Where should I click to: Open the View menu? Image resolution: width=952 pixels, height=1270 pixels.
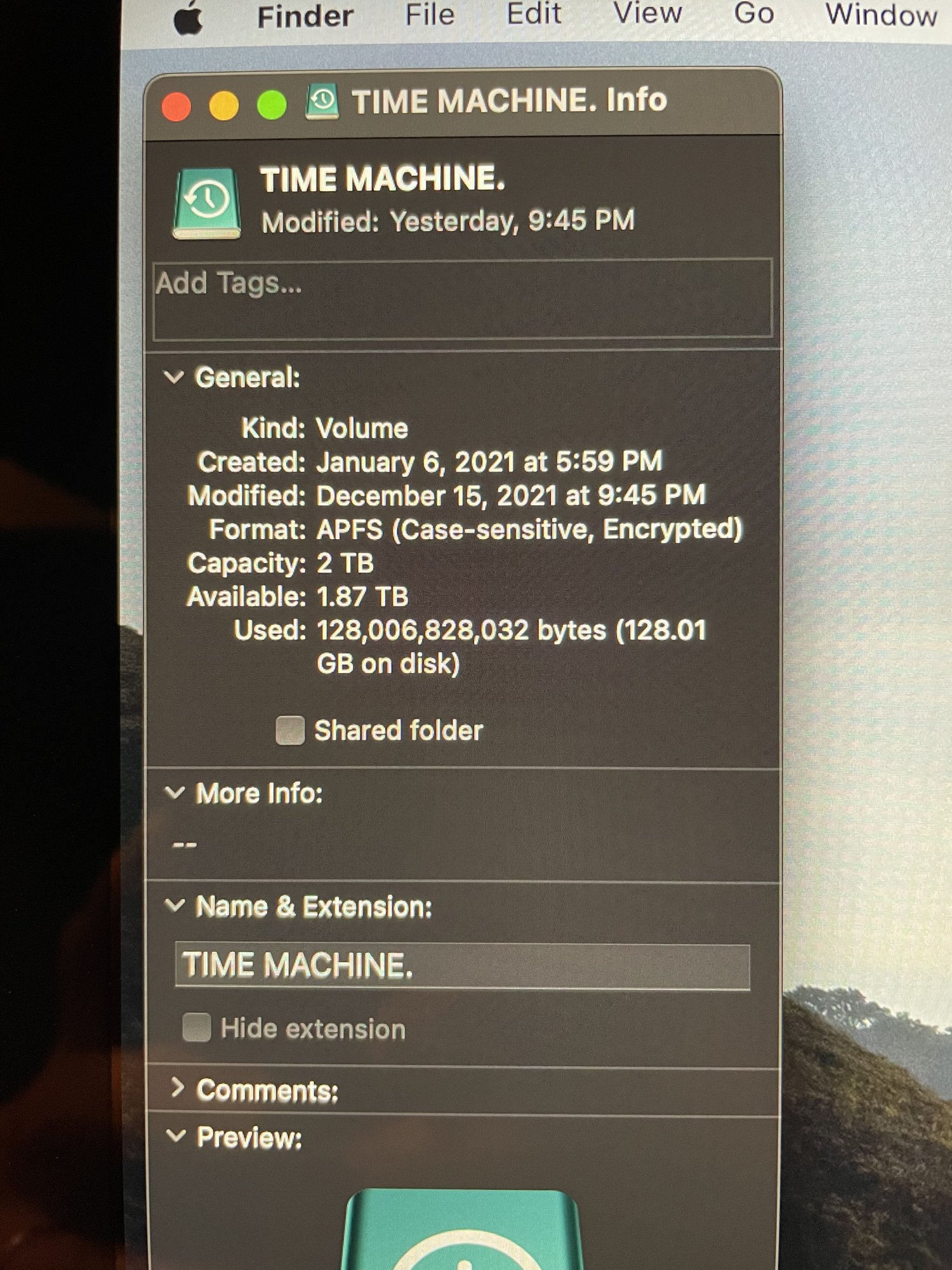click(x=647, y=14)
